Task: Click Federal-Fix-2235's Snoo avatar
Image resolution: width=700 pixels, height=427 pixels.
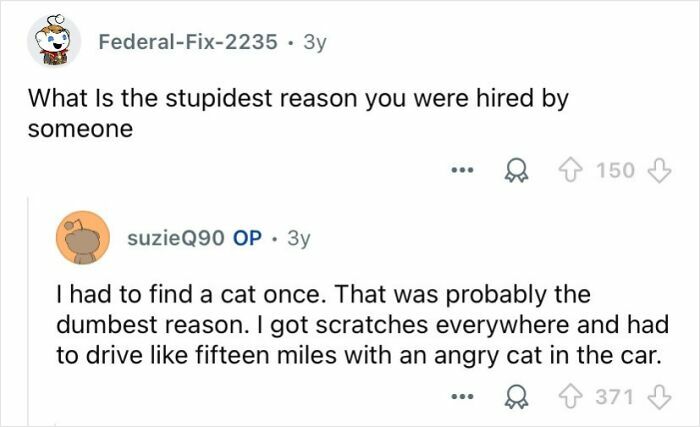Action: pyautogui.click(x=54, y=42)
